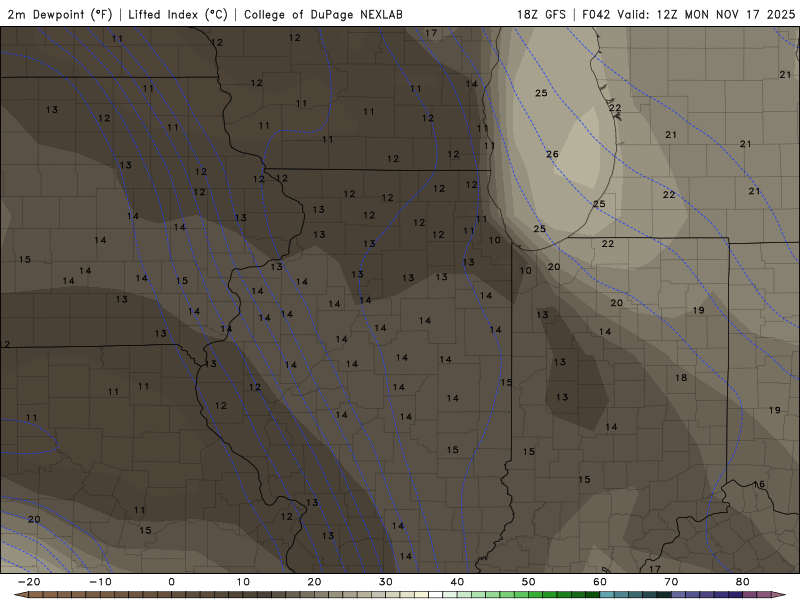Viewport: 800px width, 600px height.
Task: Click the 16 dewpoint value on the map
Action: click(759, 485)
